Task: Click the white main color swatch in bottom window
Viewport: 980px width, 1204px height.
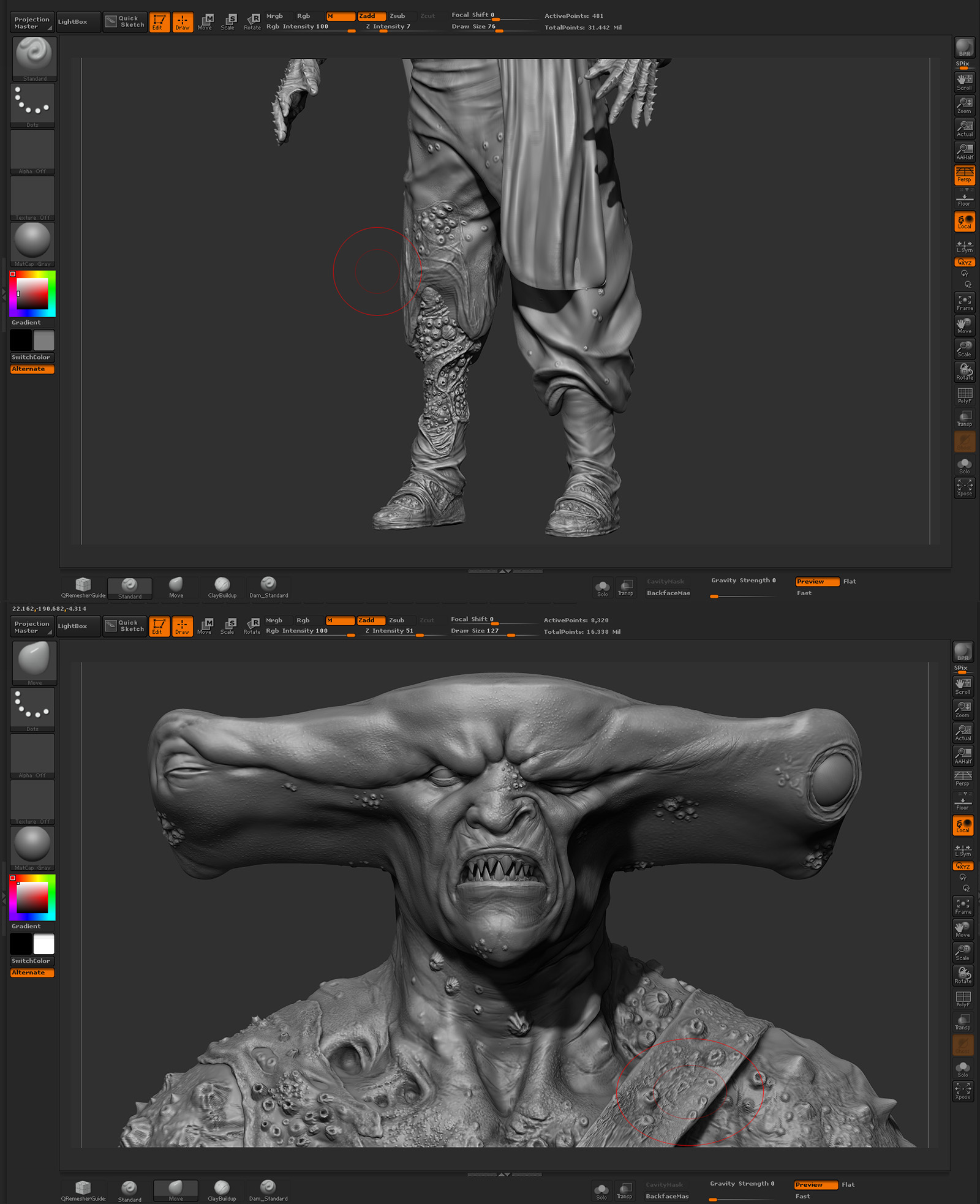Action: pos(44,944)
